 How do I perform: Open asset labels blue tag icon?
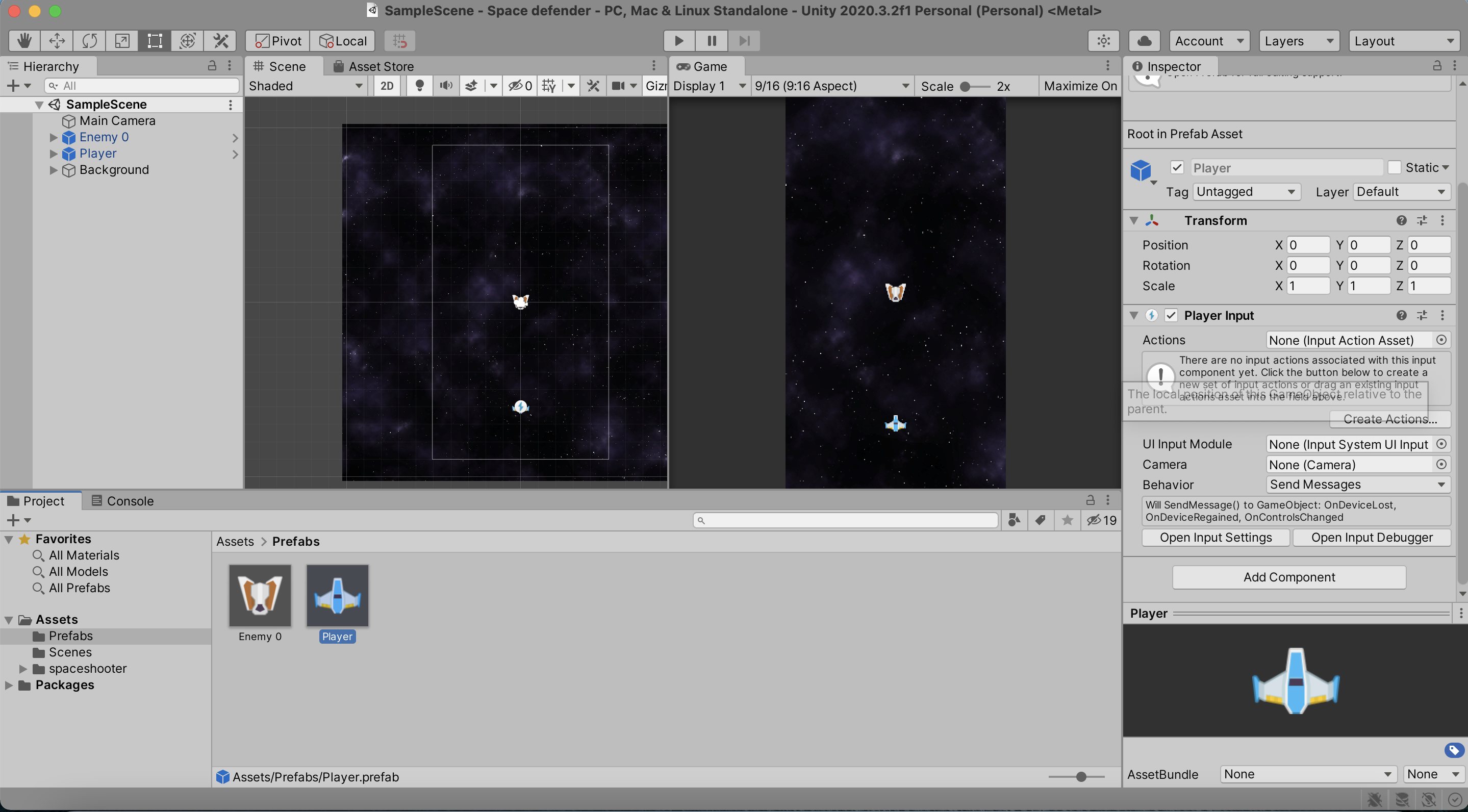click(x=1454, y=750)
